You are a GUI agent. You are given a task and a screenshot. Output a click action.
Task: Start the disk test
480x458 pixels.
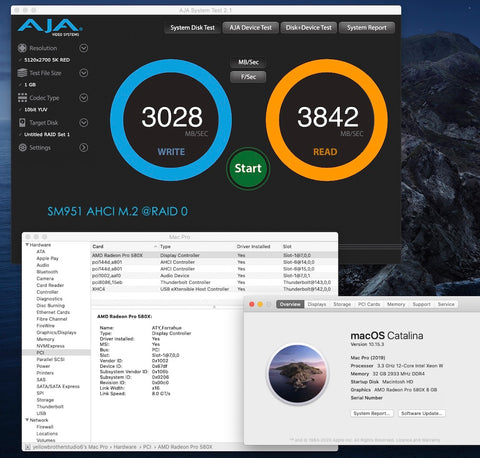[248, 168]
